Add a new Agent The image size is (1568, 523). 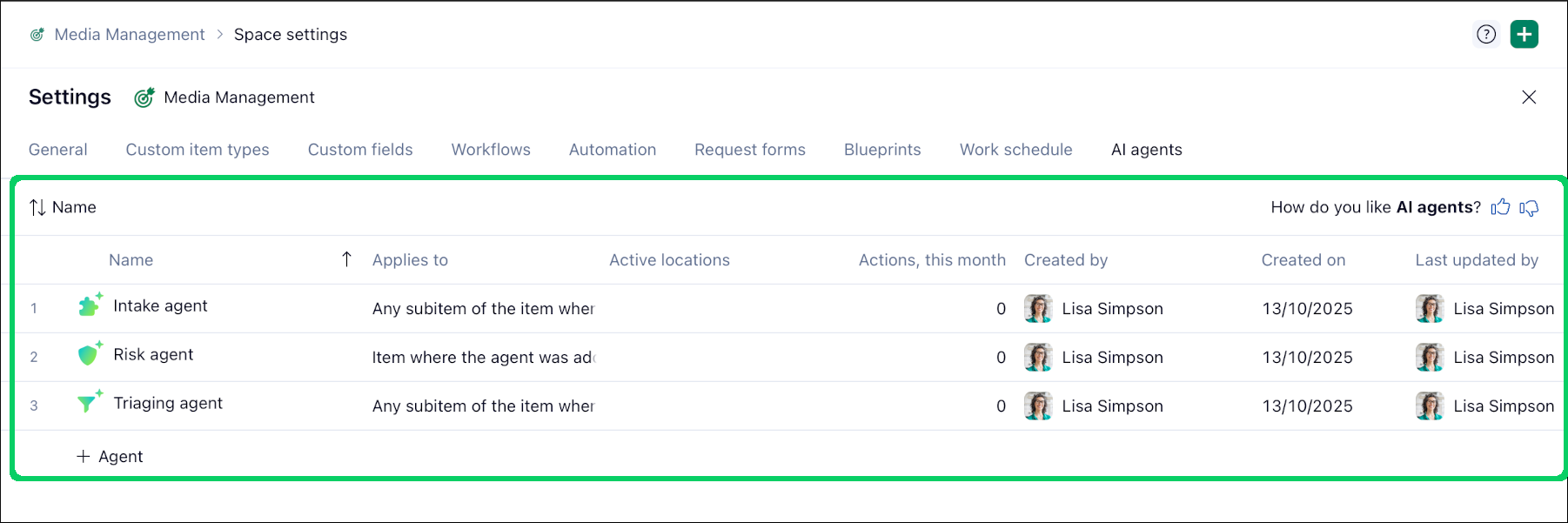[x=111, y=457]
